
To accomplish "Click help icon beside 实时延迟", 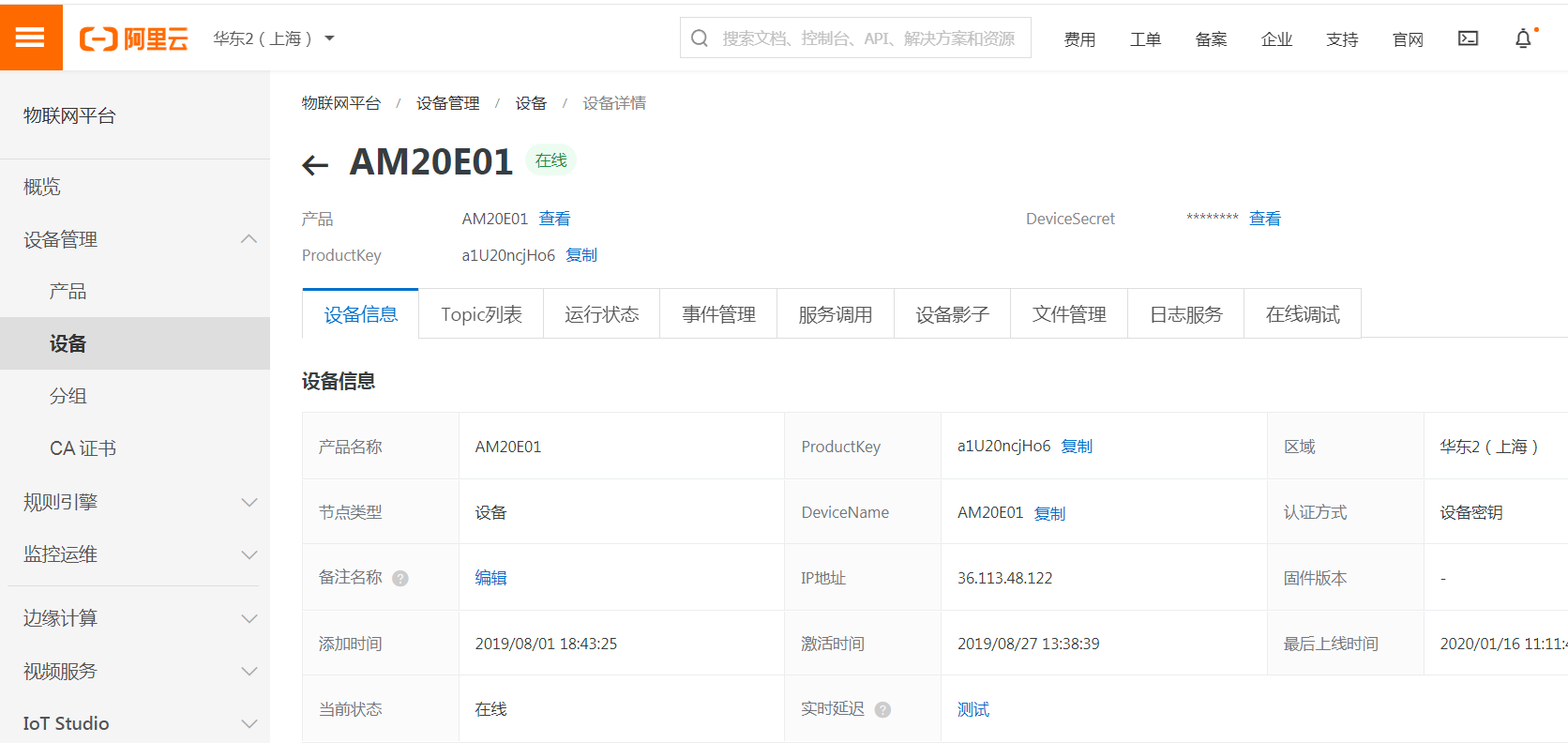I will pyautogui.click(x=882, y=710).
